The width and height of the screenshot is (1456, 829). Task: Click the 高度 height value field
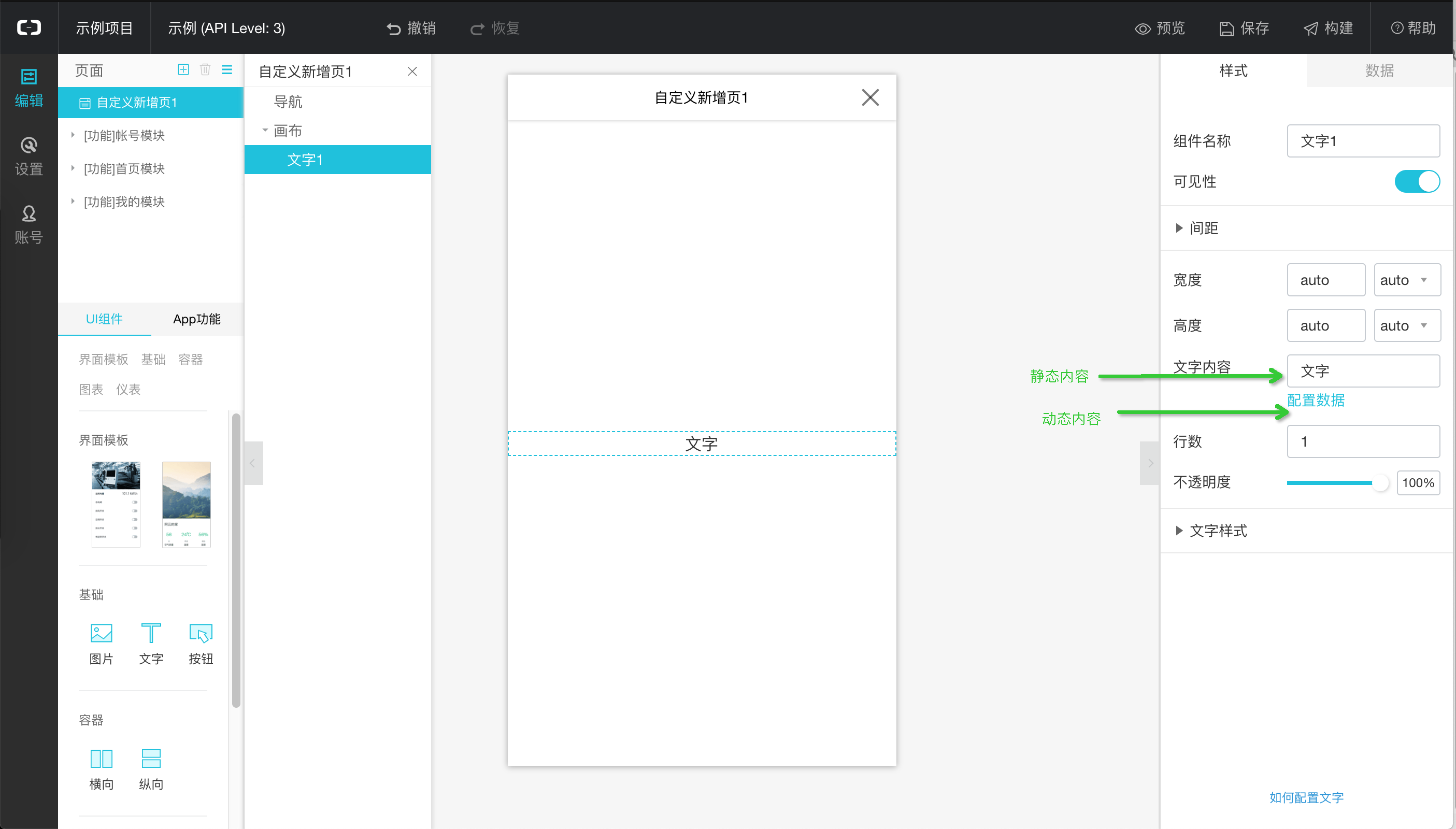(x=1325, y=325)
